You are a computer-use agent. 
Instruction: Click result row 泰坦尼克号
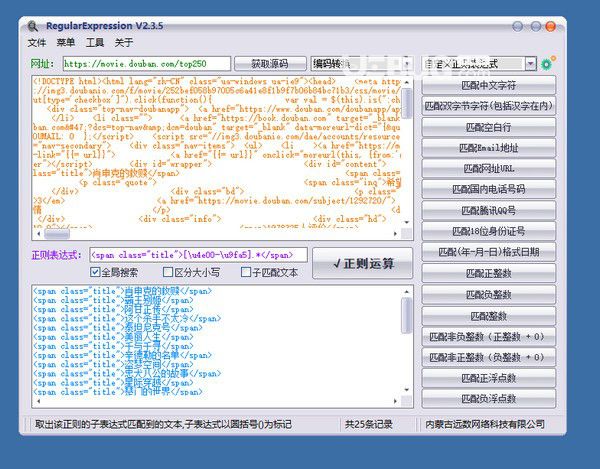(x=118, y=328)
